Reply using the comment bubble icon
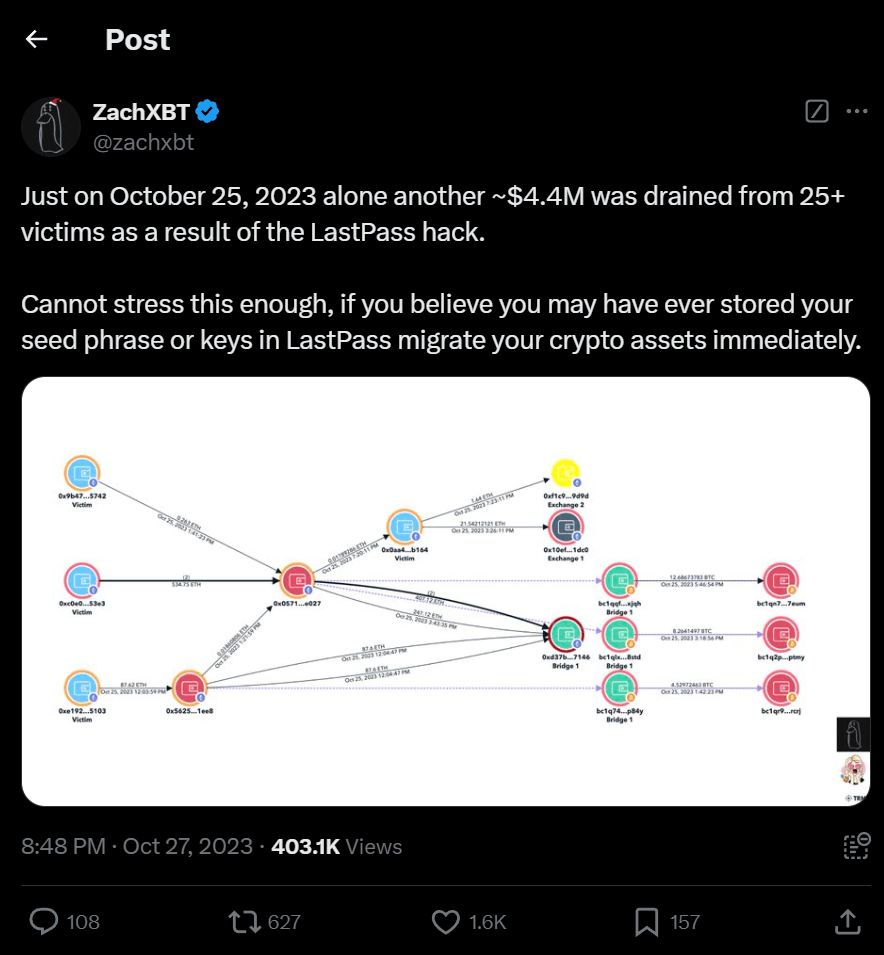 tap(44, 921)
